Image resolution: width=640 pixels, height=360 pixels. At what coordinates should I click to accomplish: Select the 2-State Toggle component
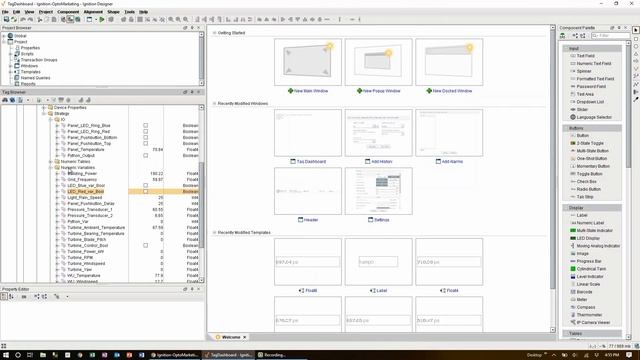tap(590, 143)
